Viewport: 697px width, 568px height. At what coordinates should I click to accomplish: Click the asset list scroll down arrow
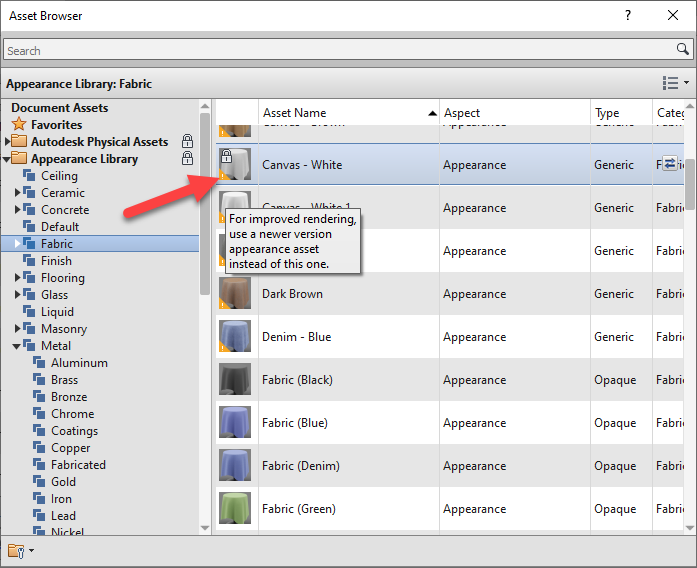tap(690, 528)
